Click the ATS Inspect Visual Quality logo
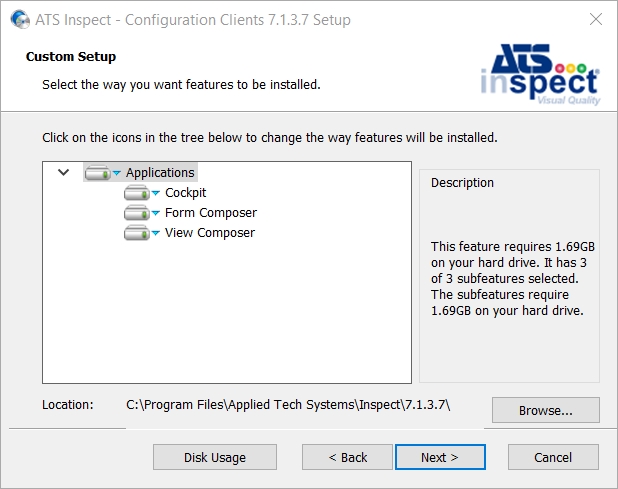Viewport: 618px width, 489px height. [x=540, y=74]
